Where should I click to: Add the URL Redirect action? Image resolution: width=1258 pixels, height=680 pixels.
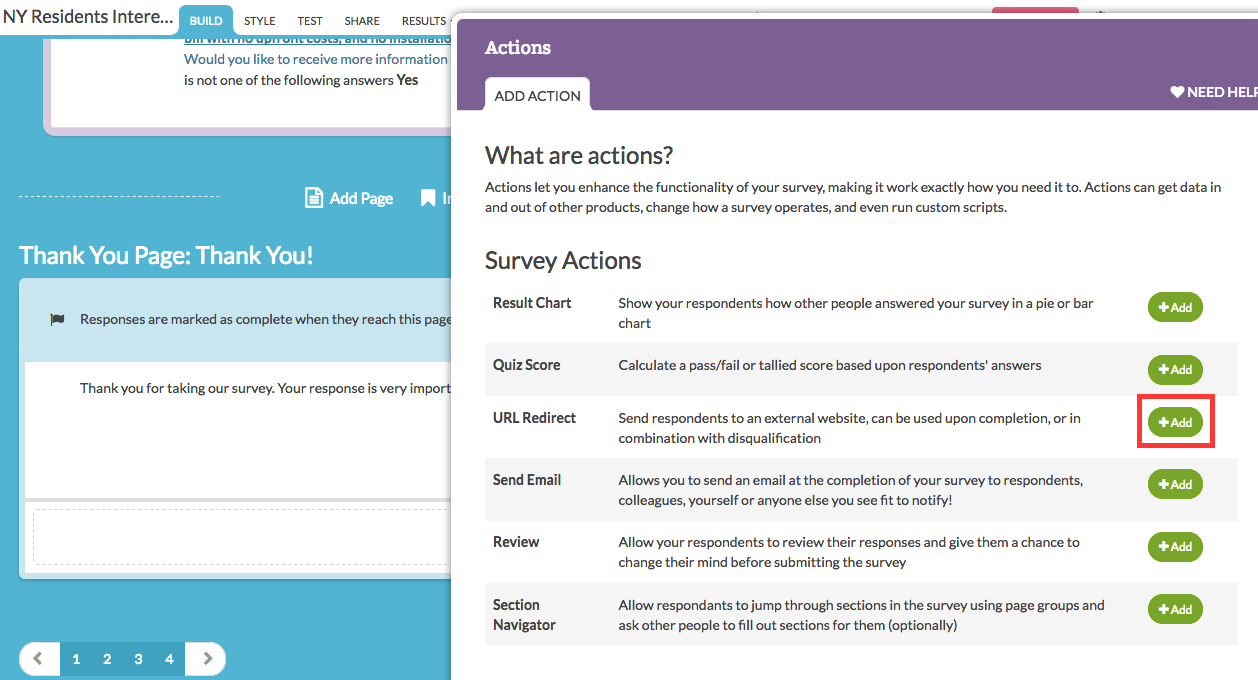pos(1175,423)
